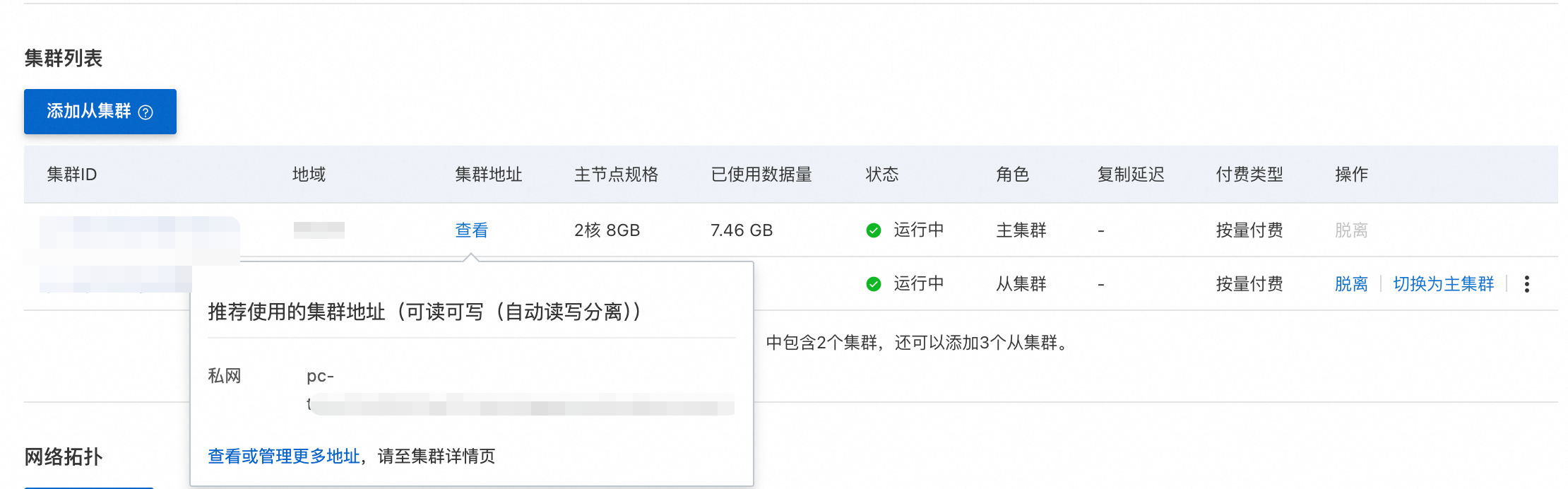Click the 复制延迟 column header
Viewport: 1568px width, 489px height.
click(x=1130, y=175)
